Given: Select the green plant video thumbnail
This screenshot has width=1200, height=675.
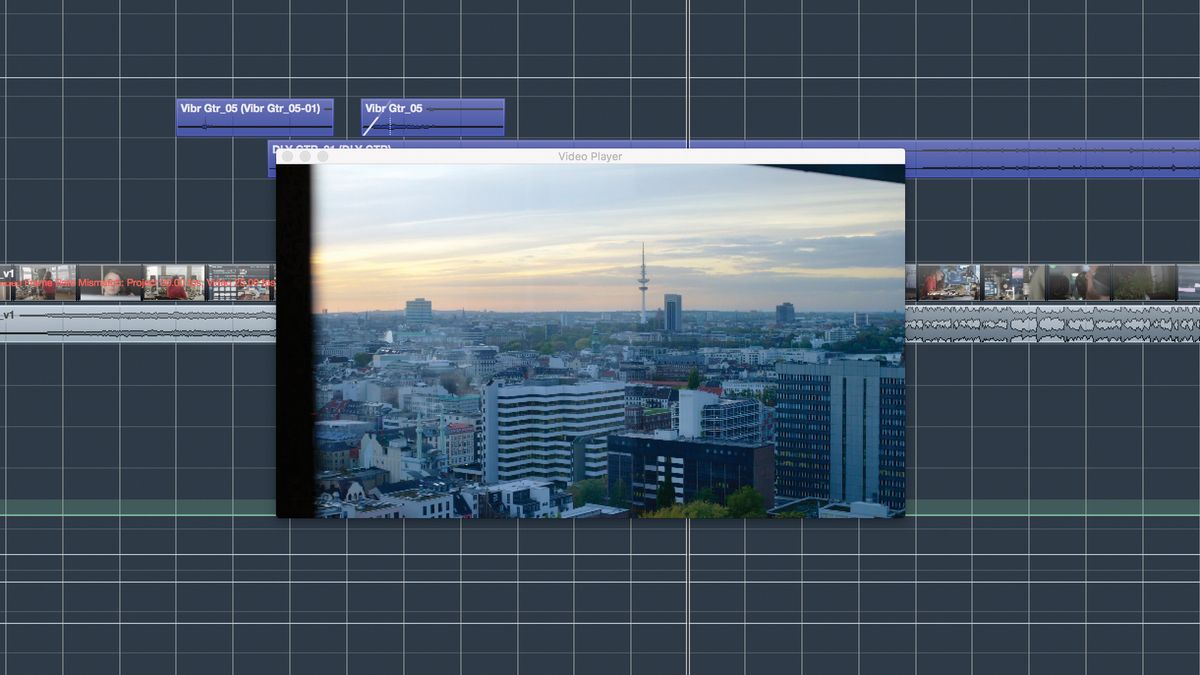Looking at the screenshot, I should pyautogui.click(x=1143, y=283).
